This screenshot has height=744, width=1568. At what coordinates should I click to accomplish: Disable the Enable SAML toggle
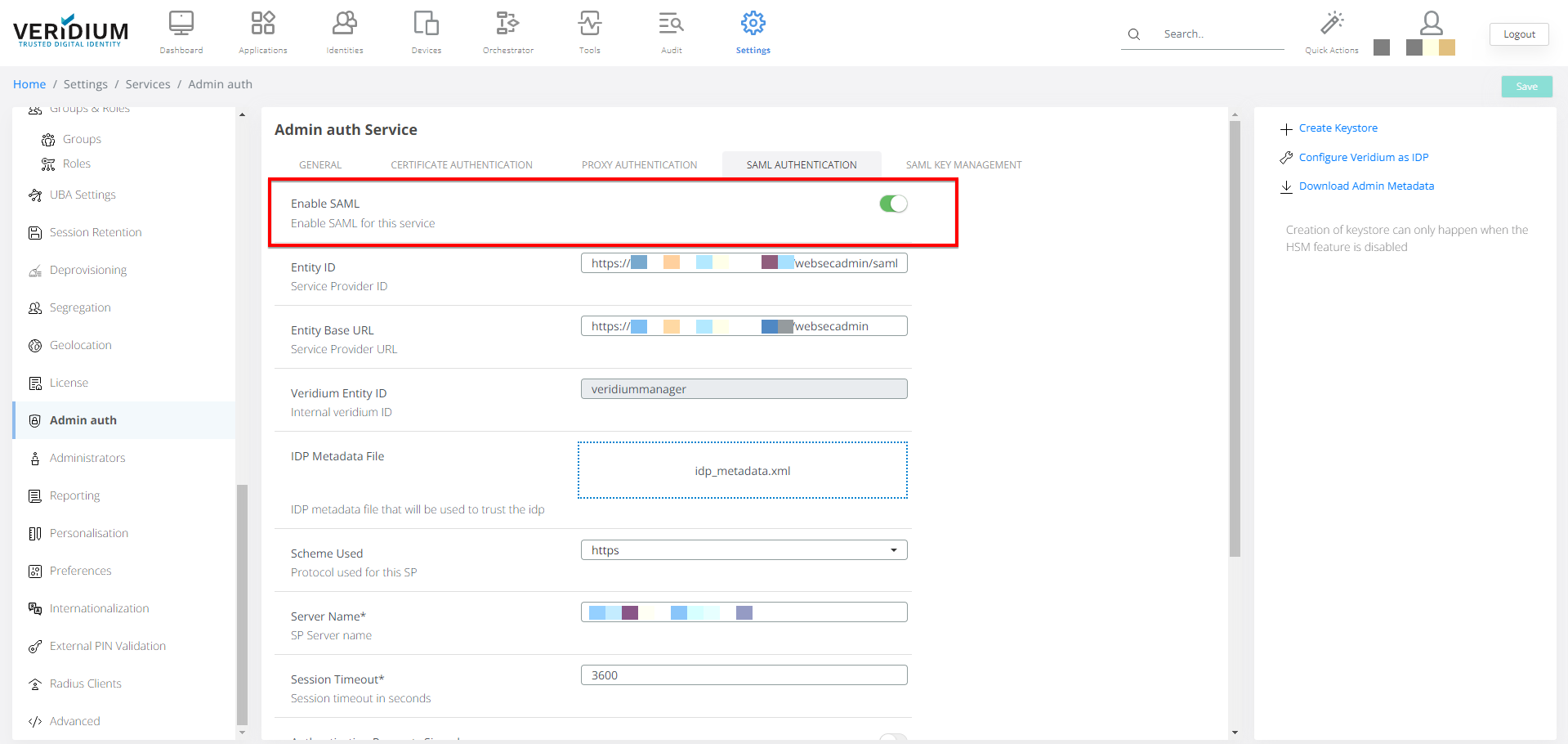893,203
